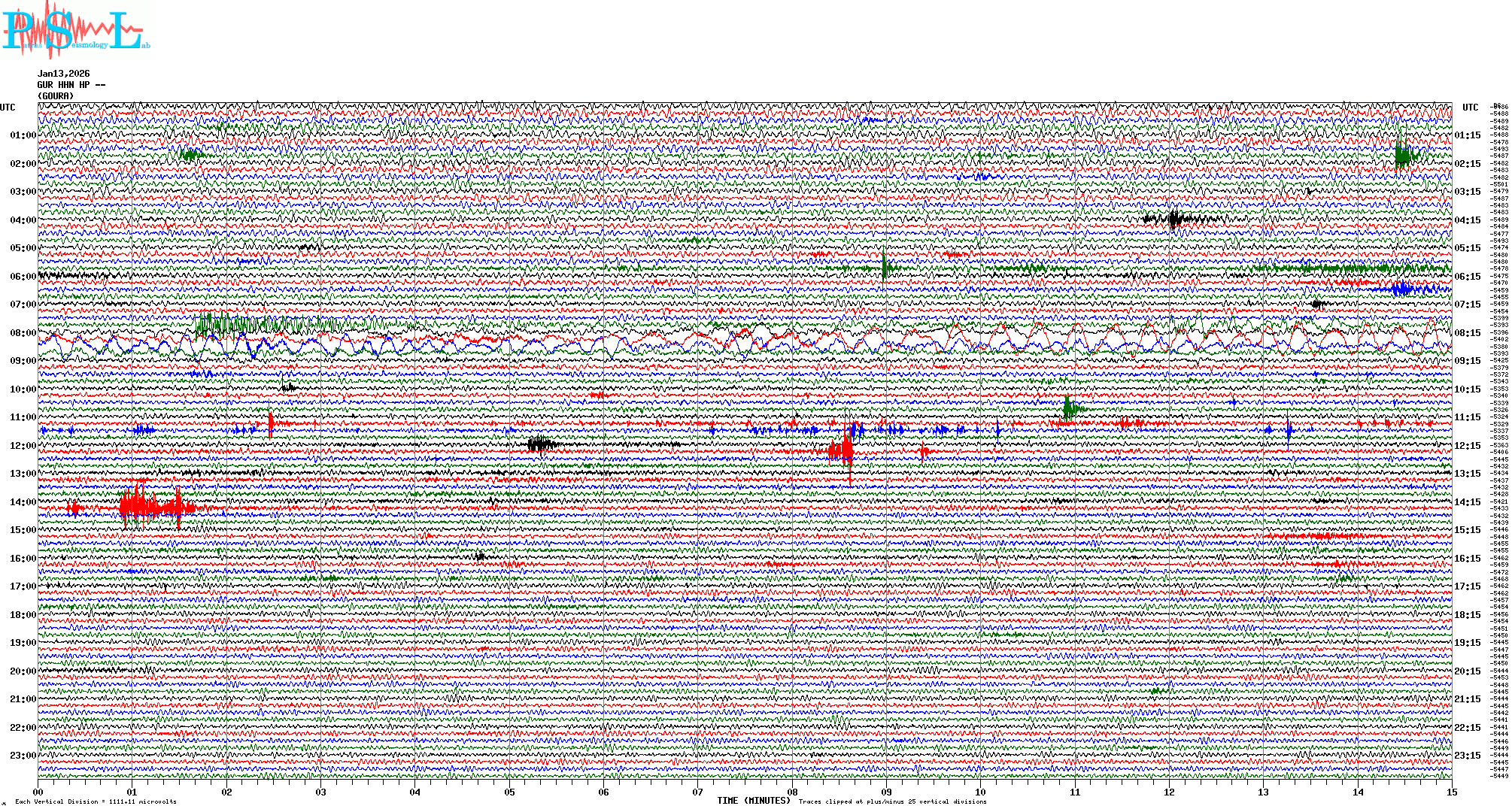1512x812 pixels.
Task: Click minute marker 08 on bottom axis
Action: [x=792, y=792]
